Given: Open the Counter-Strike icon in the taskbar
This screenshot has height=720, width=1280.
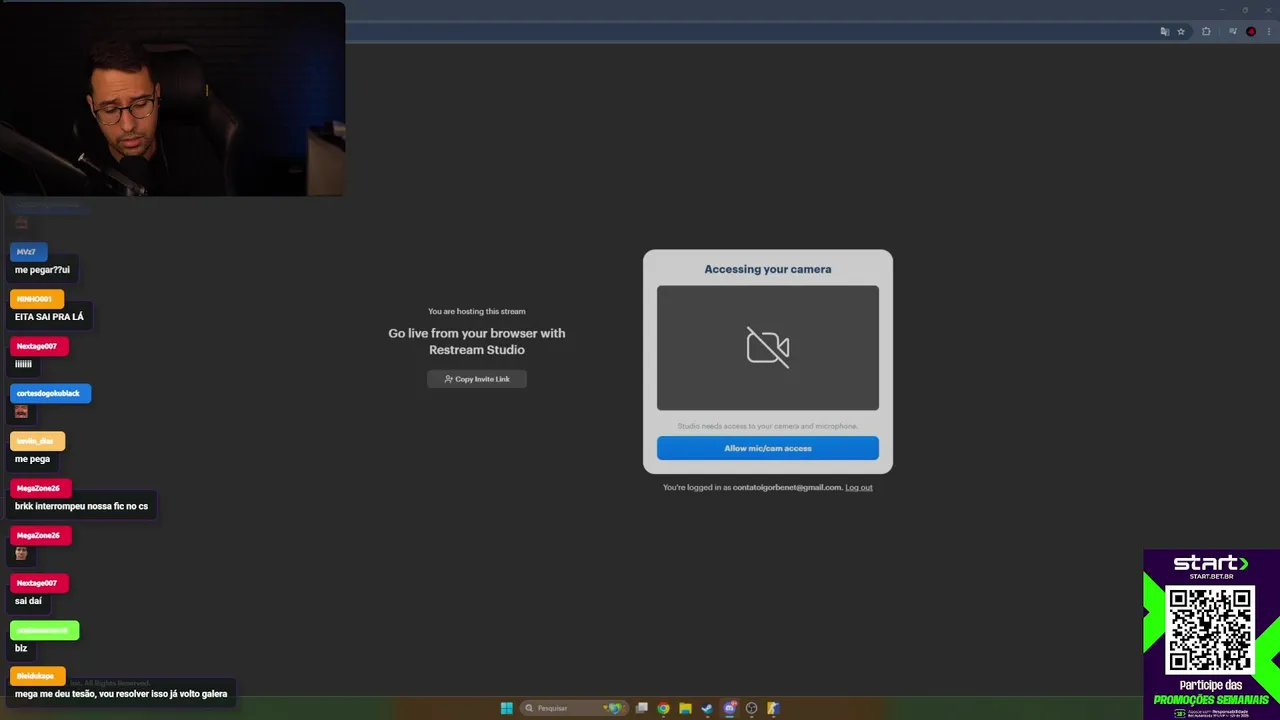Looking at the screenshot, I should [x=773, y=708].
